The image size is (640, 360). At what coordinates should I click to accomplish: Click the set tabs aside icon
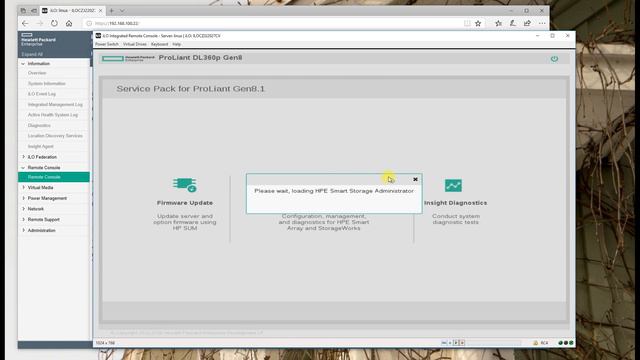pyautogui.click(x=33, y=11)
